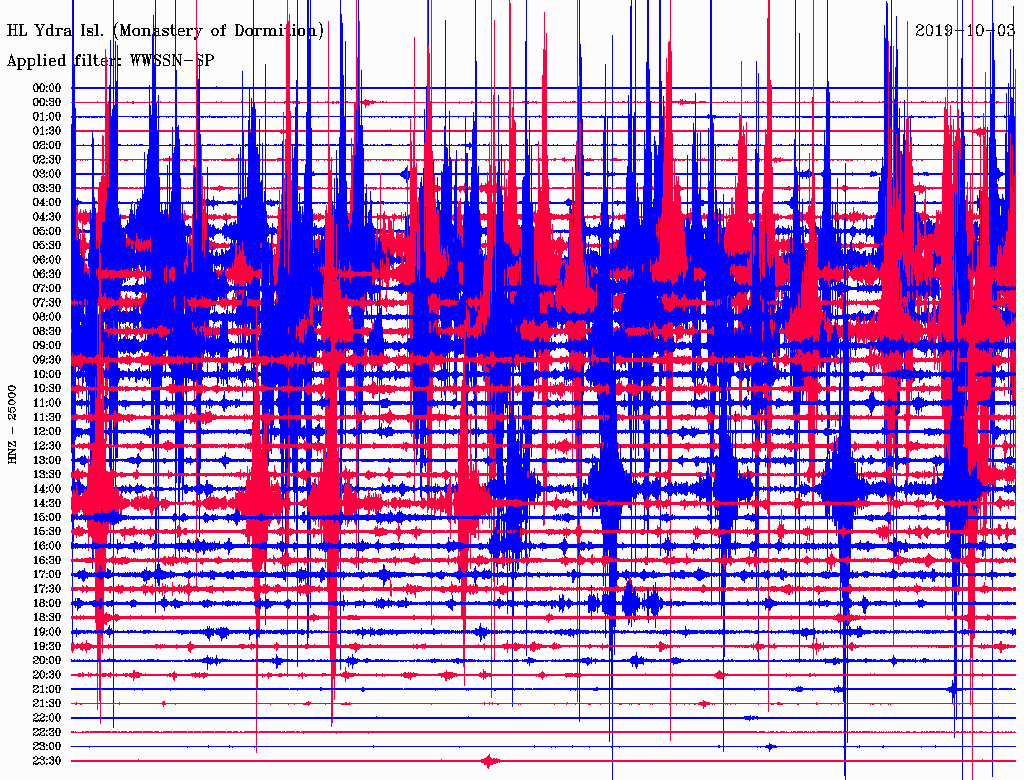Click the 22:00 time label
This screenshot has width=1024, height=780.
[x=47, y=718]
